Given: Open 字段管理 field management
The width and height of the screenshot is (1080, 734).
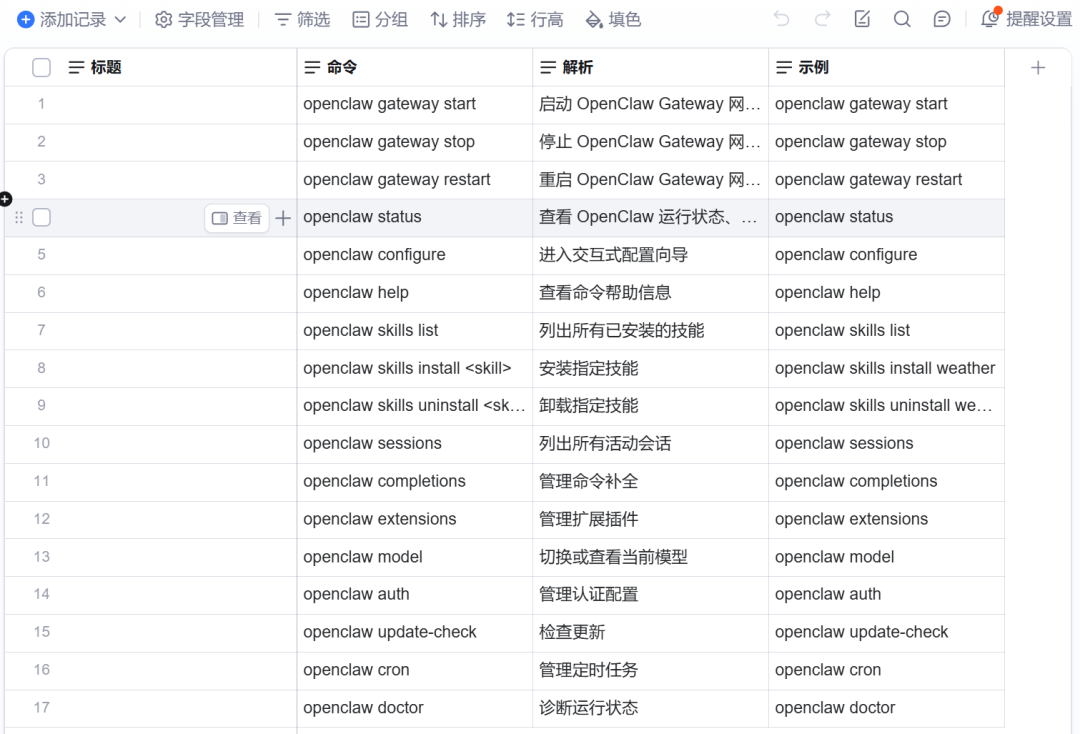Looking at the screenshot, I should pyautogui.click(x=200, y=20).
